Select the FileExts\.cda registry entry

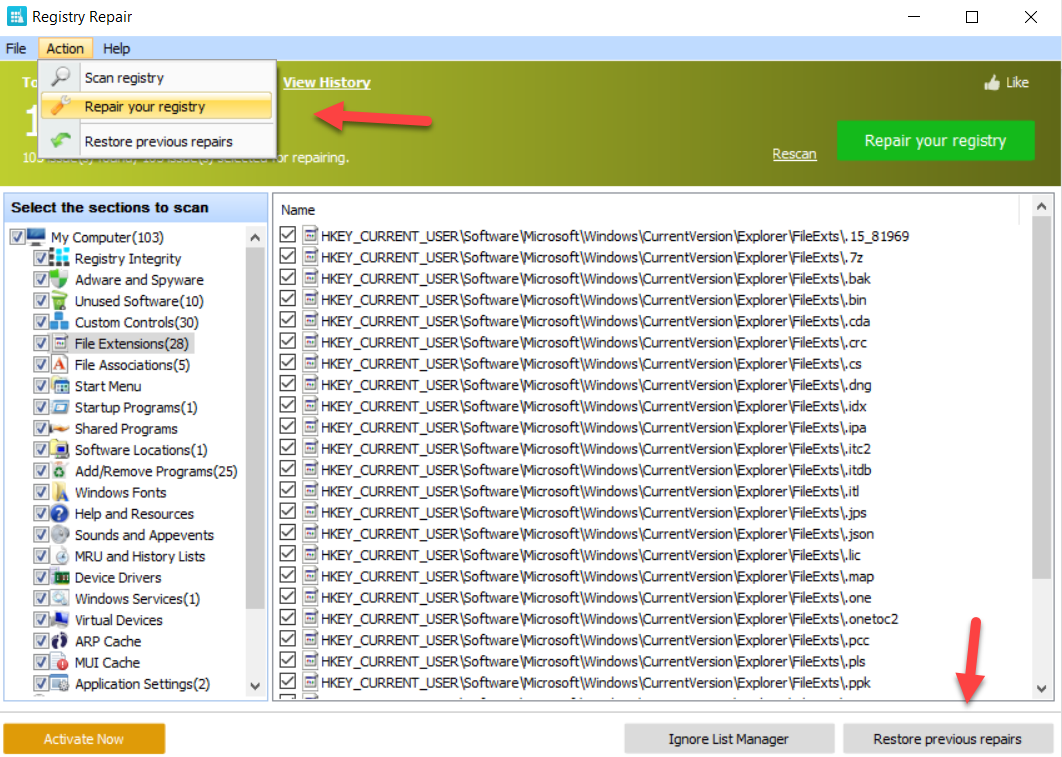595,321
